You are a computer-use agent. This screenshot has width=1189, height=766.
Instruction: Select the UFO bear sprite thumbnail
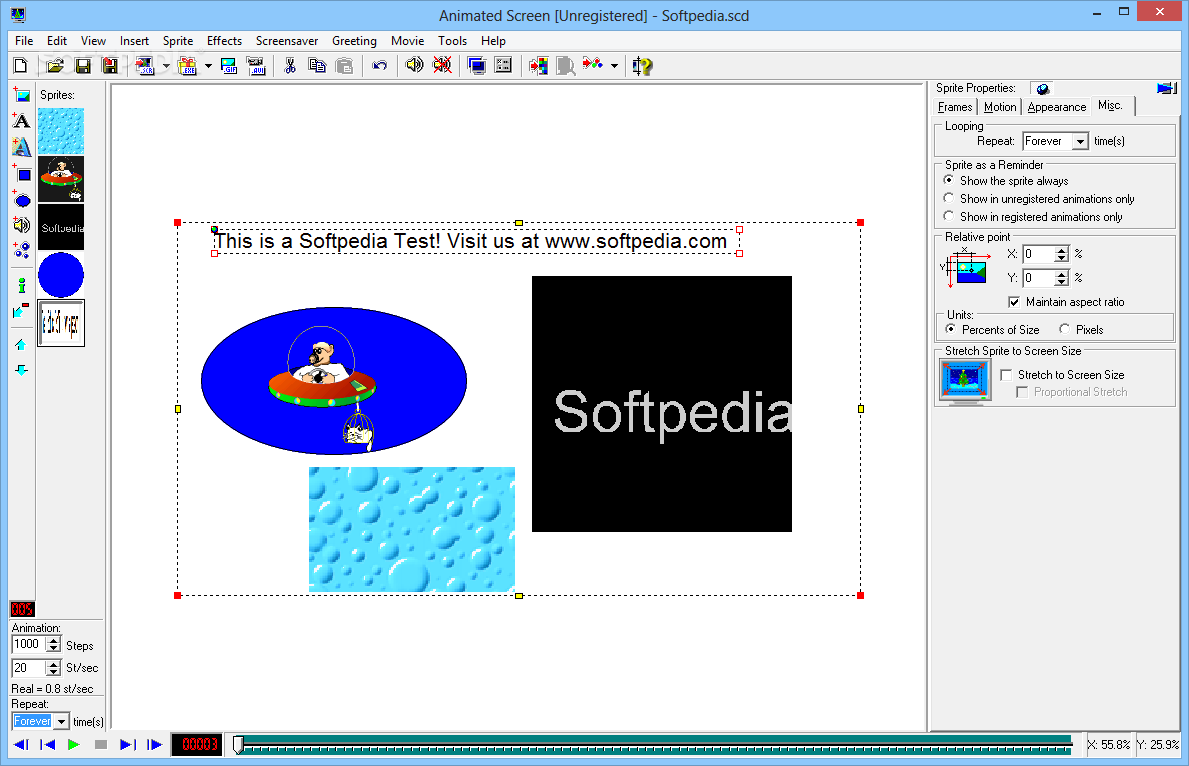pyautogui.click(x=61, y=179)
